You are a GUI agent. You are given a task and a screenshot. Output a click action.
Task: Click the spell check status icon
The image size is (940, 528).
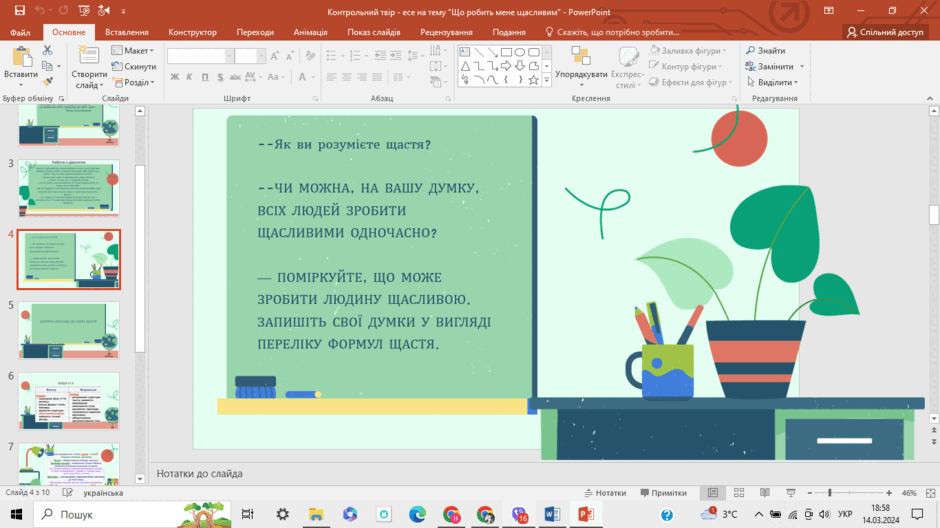pyautogui.click(x=67, y=493)
